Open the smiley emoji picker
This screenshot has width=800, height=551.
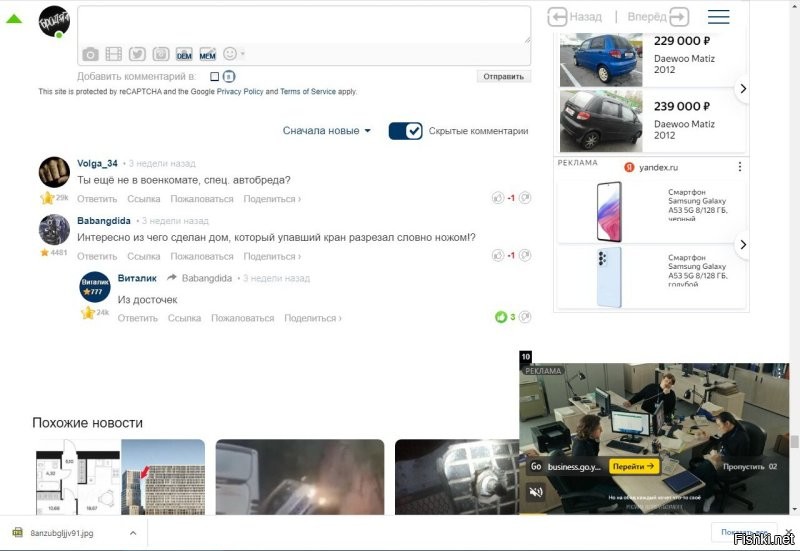(x=230, y=54)
